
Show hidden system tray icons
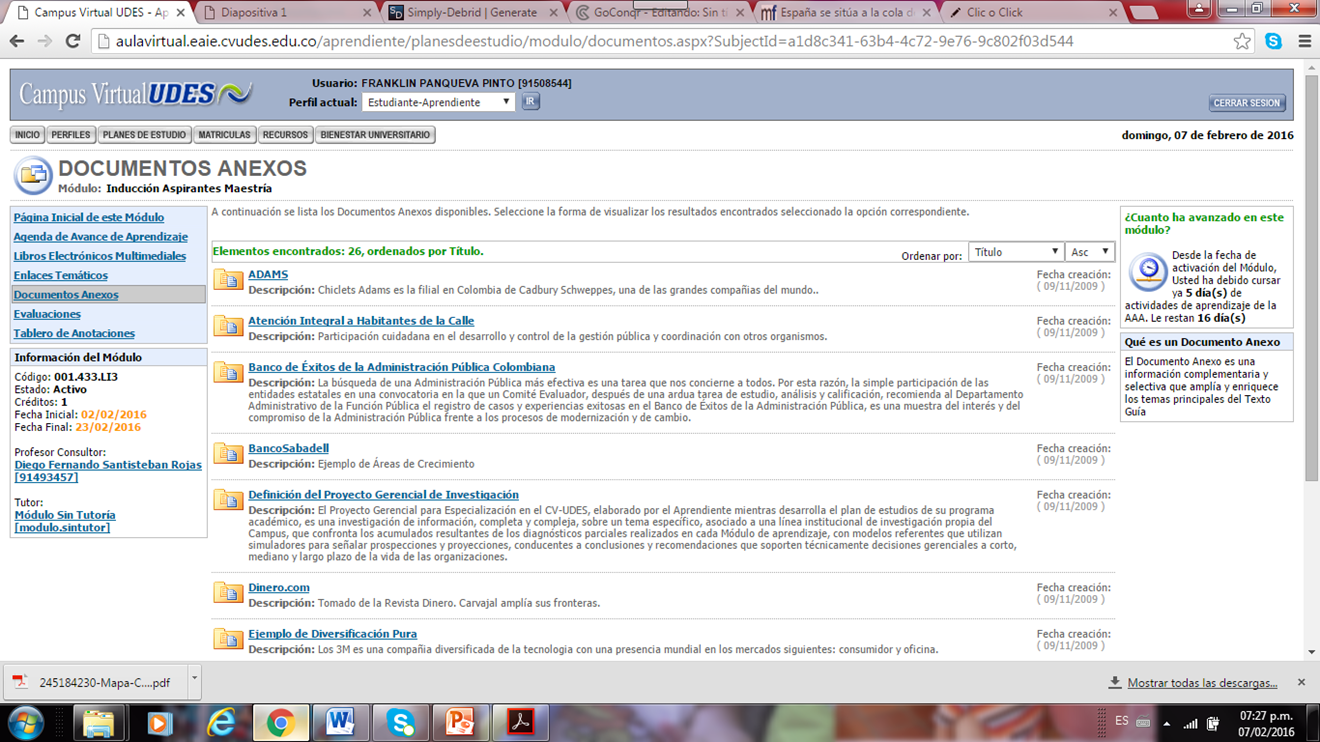click(x=1167, y=723)
